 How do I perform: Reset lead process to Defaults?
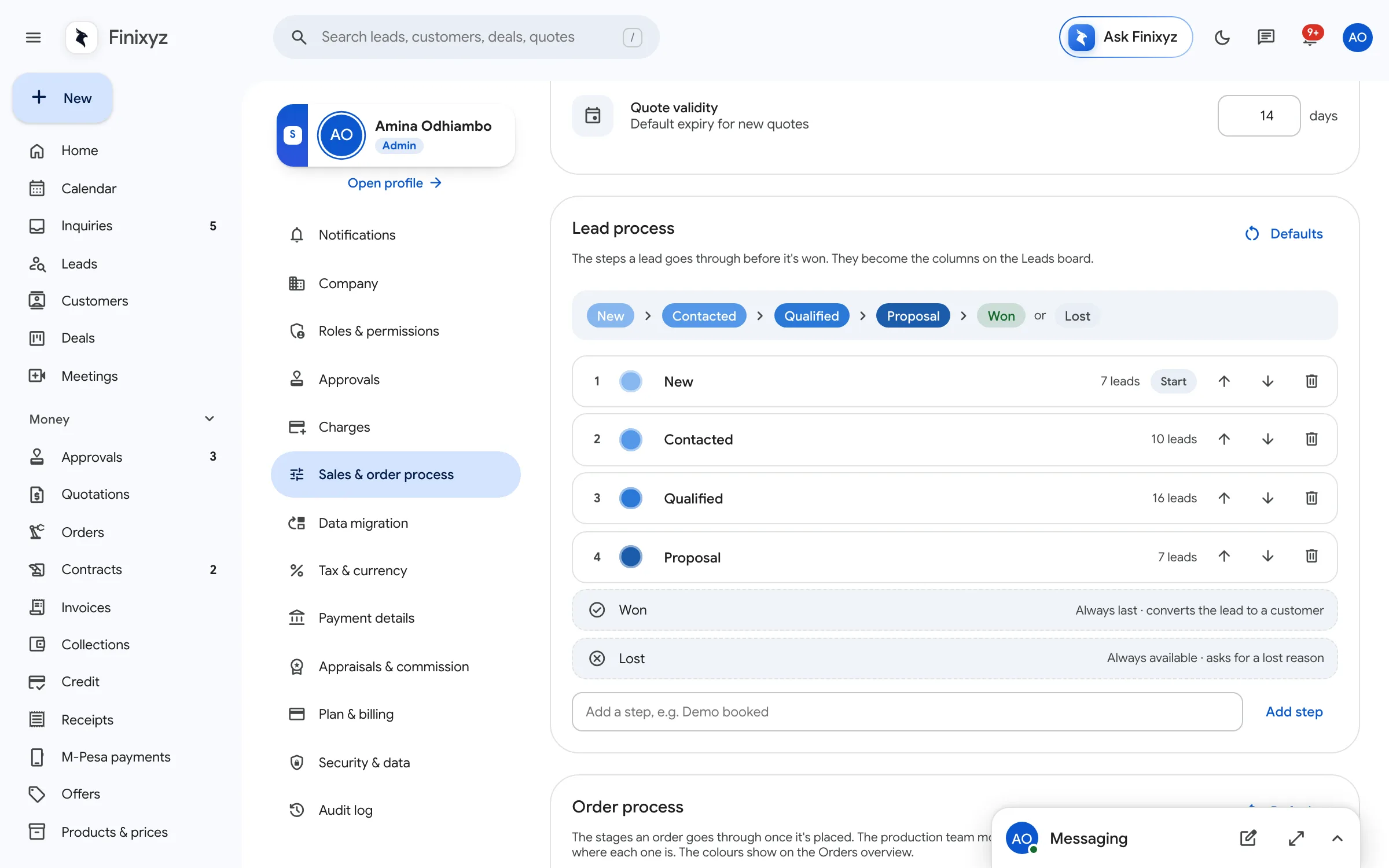coord(1284,234)
